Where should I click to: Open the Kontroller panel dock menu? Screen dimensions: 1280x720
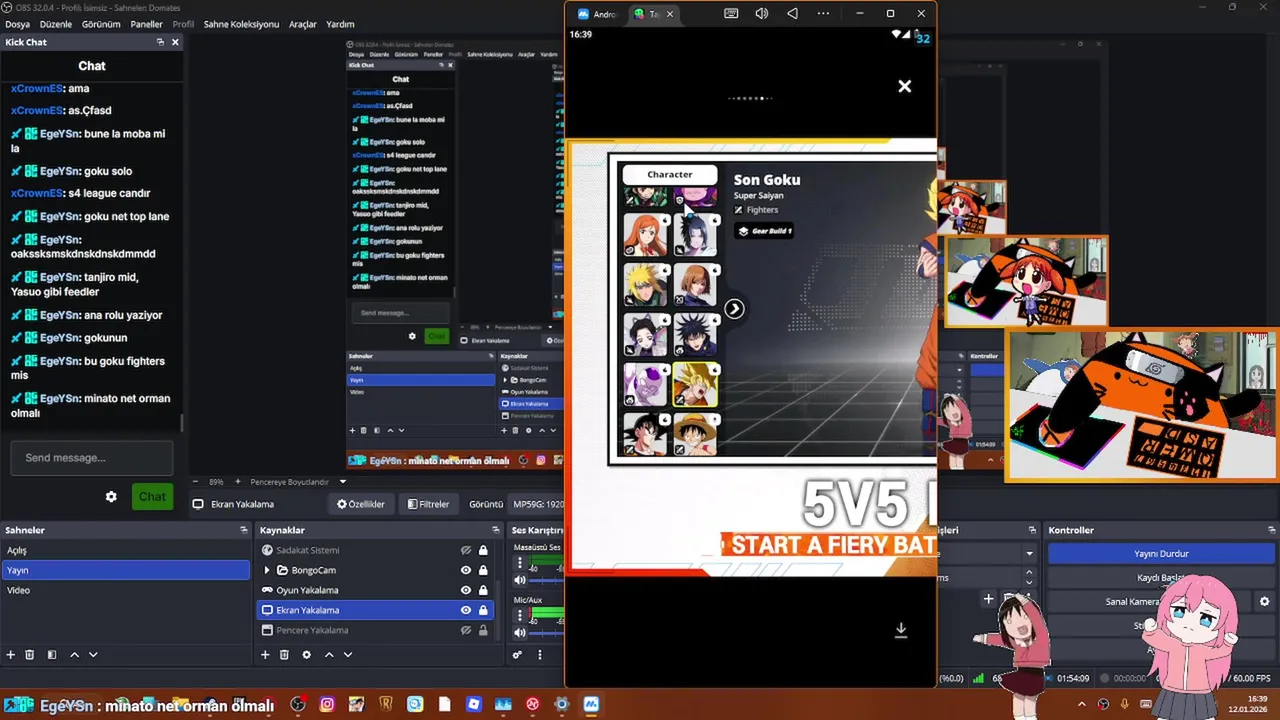(1272, 530)
